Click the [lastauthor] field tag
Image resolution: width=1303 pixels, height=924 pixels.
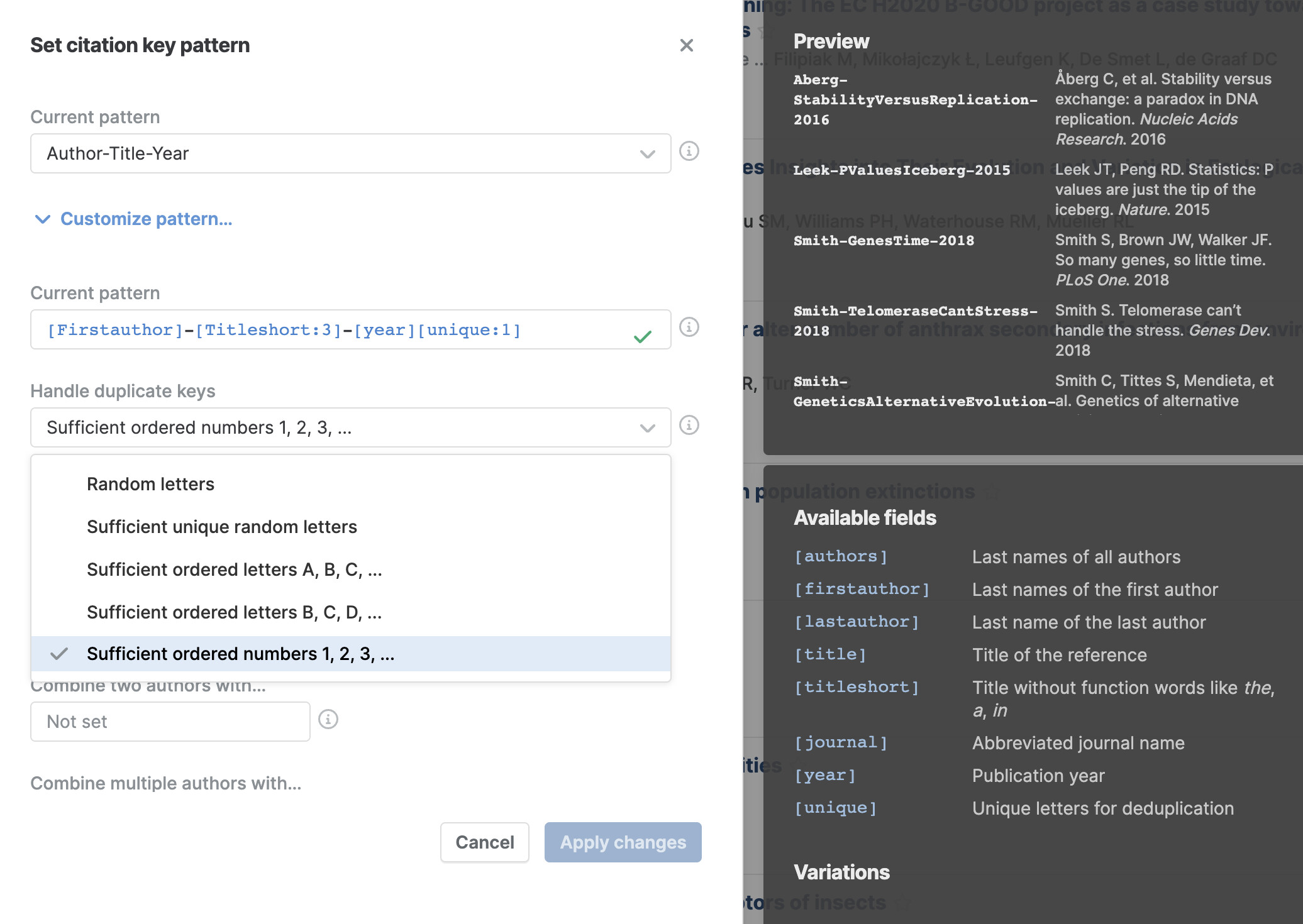point(857,622)
